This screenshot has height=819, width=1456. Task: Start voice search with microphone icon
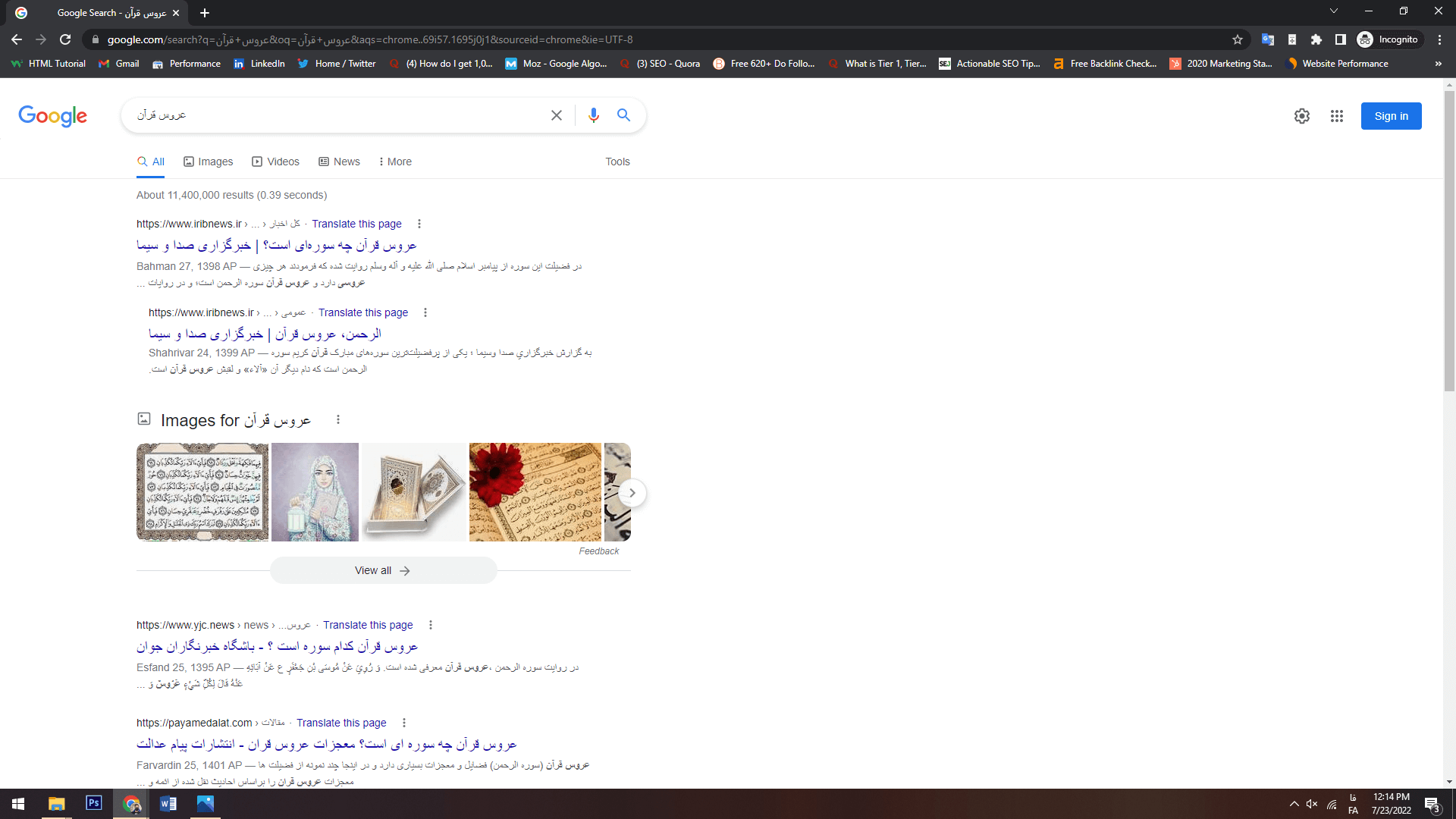point(594,115)
